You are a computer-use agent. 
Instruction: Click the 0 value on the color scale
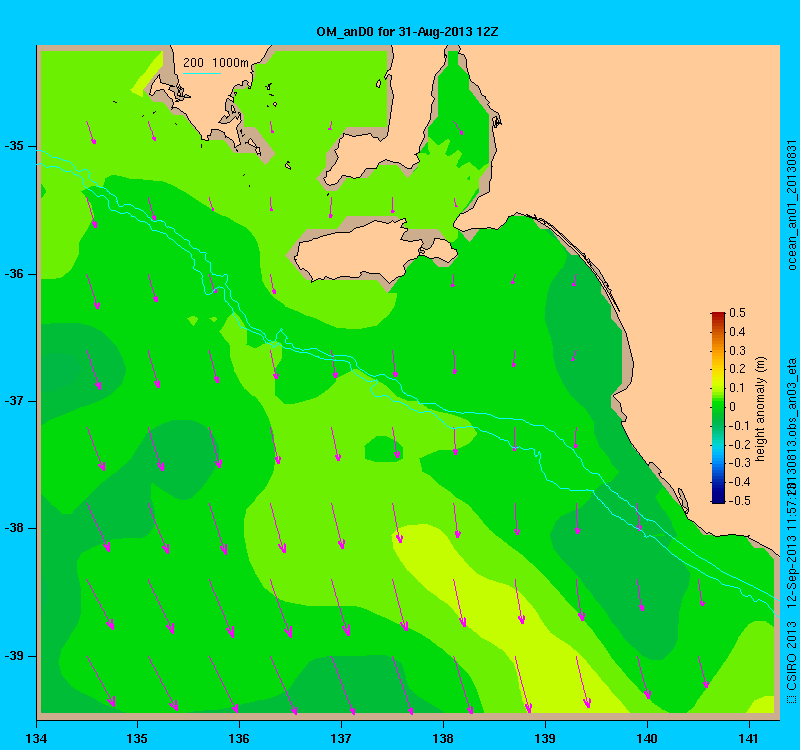point(733,407)
